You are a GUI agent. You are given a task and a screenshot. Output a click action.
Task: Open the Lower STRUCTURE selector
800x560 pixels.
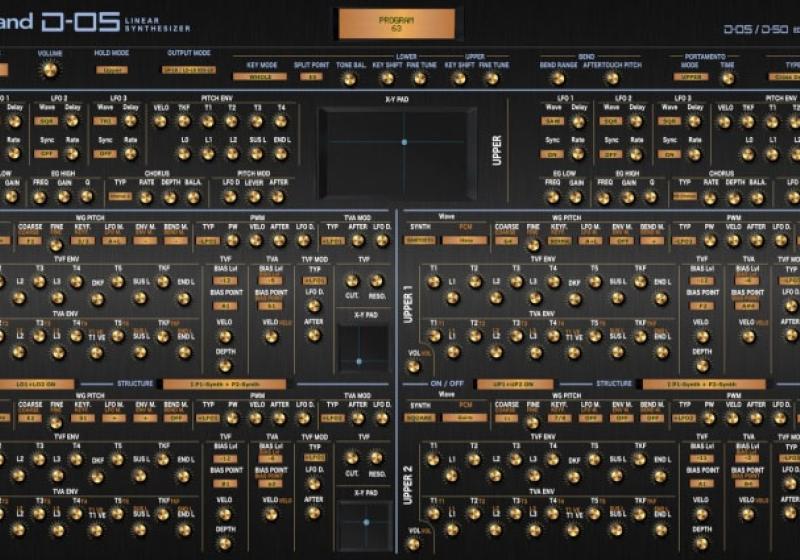(x=224, y=384)
